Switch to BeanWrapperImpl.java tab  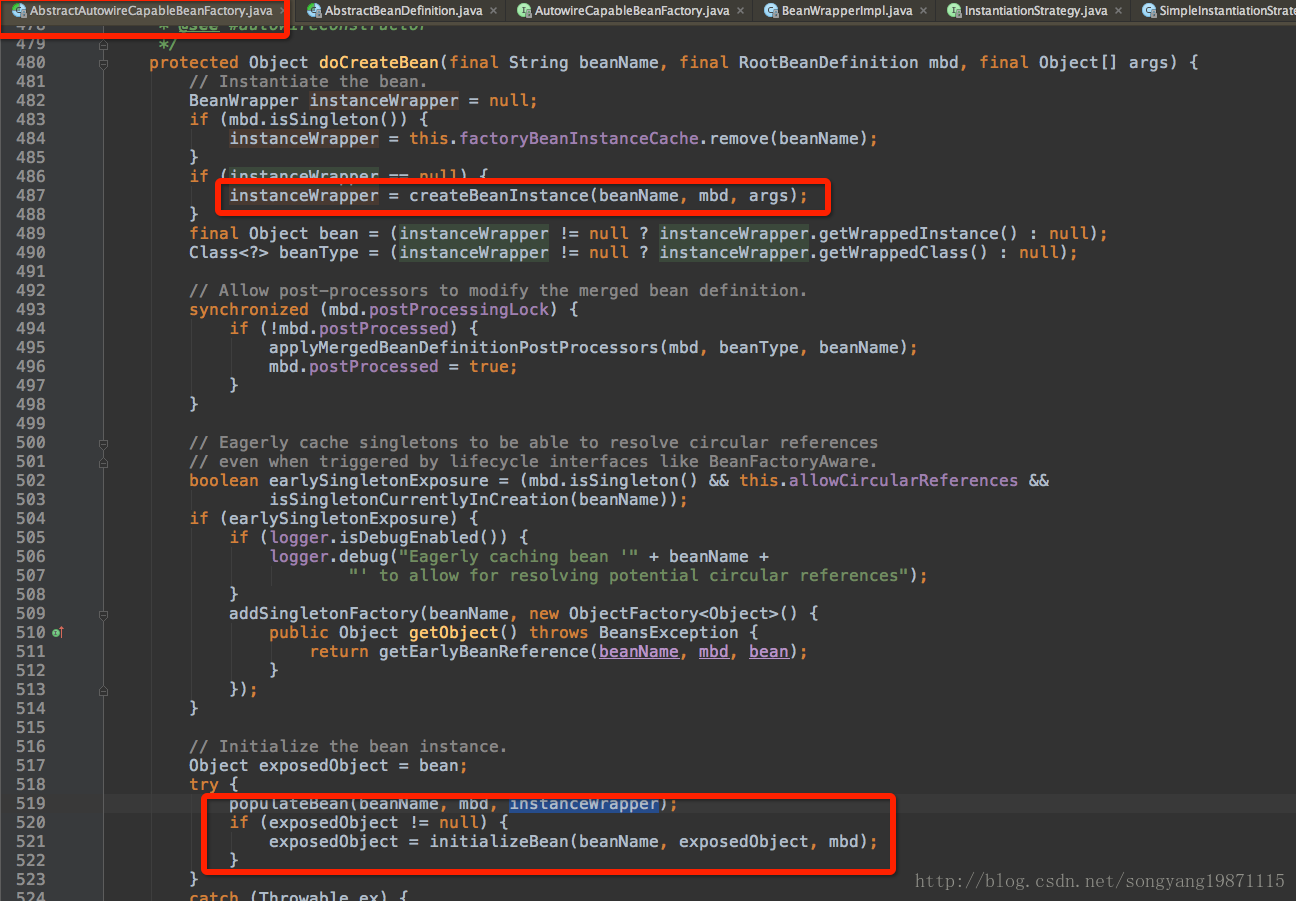[x=847, y=11]
